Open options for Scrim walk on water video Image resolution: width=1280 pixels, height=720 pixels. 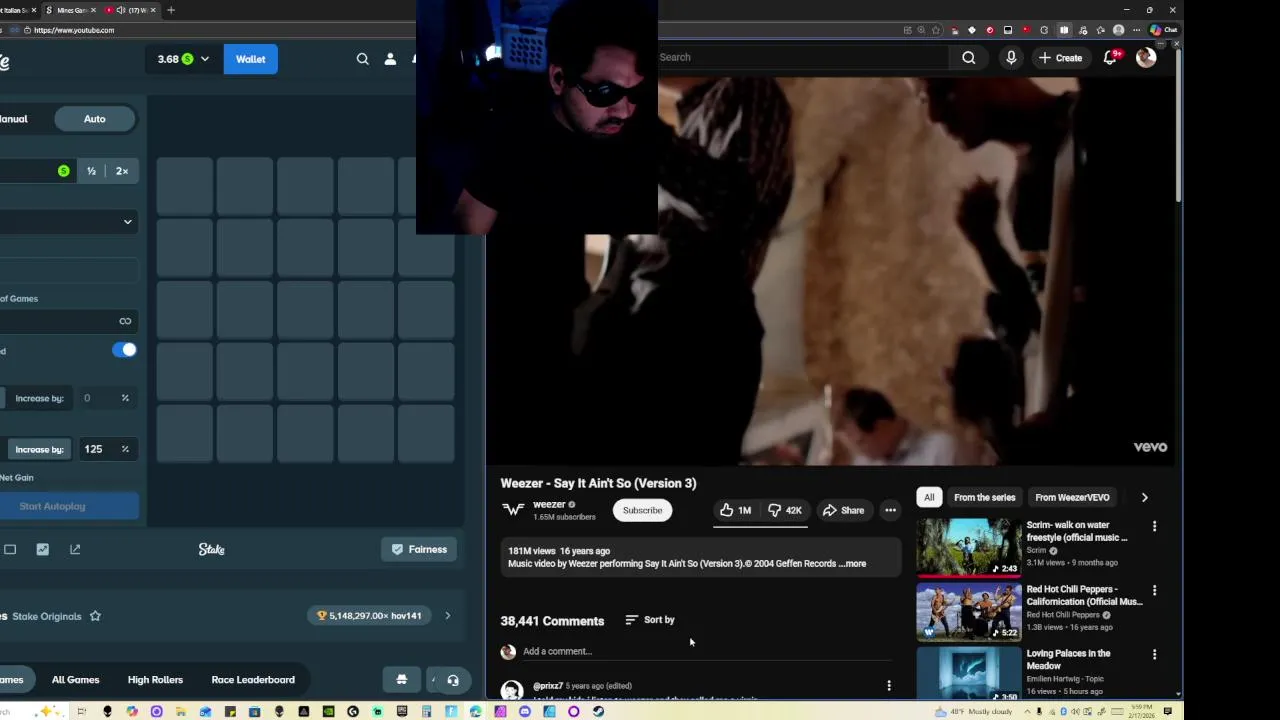[1154, 526]
